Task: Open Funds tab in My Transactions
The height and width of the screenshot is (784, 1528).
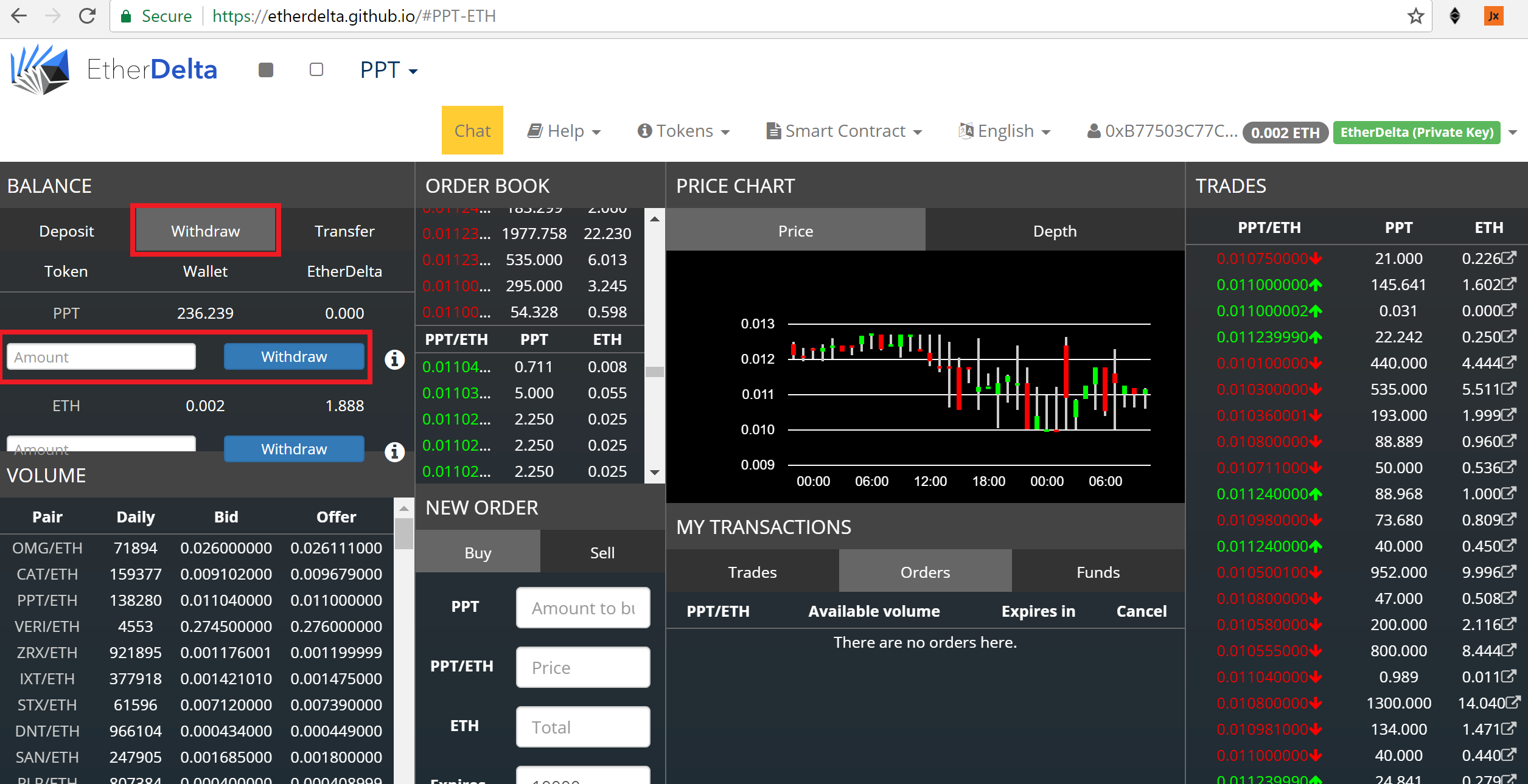Action: 1098,572
